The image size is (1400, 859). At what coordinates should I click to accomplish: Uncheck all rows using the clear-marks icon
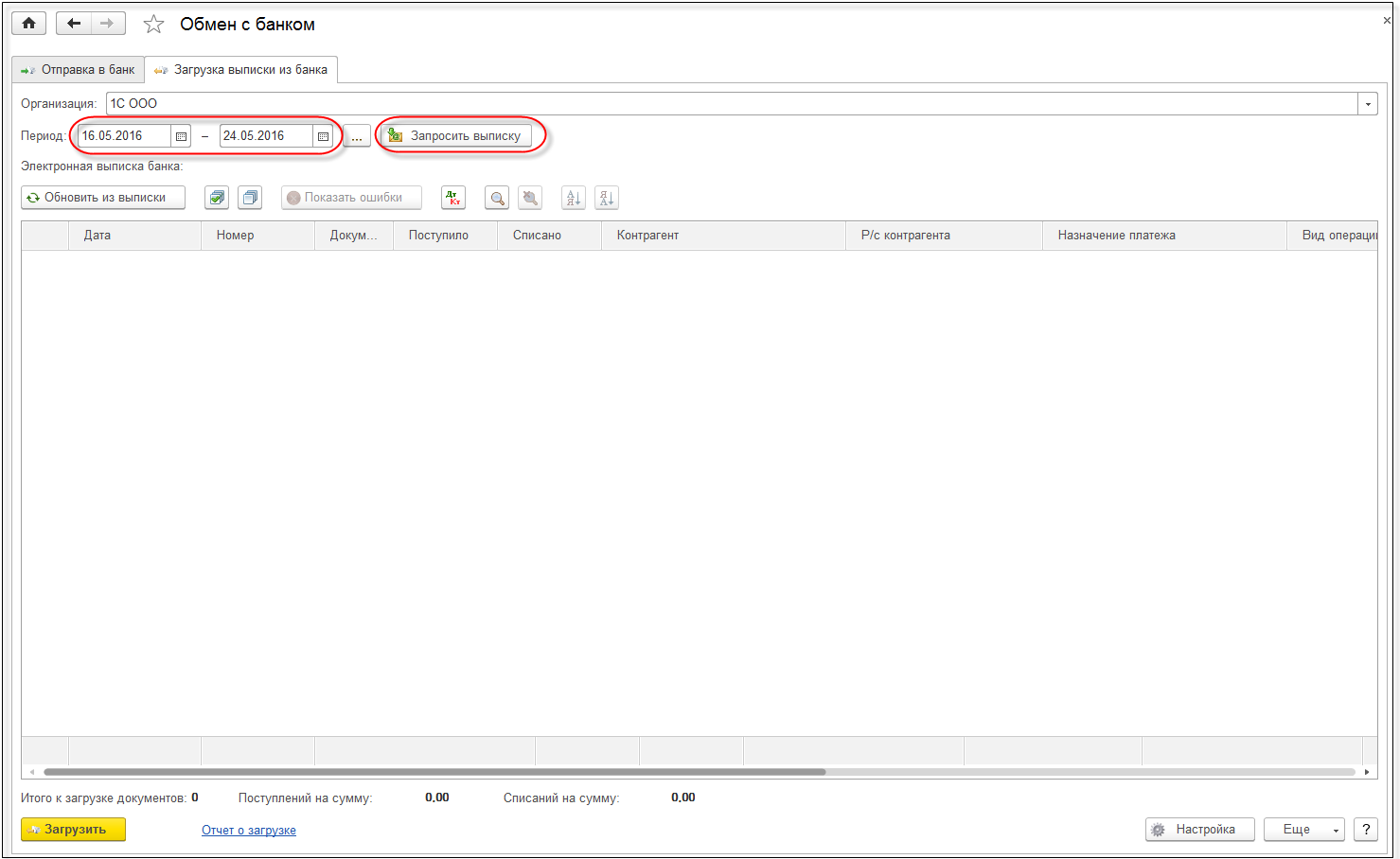(250, 198)
